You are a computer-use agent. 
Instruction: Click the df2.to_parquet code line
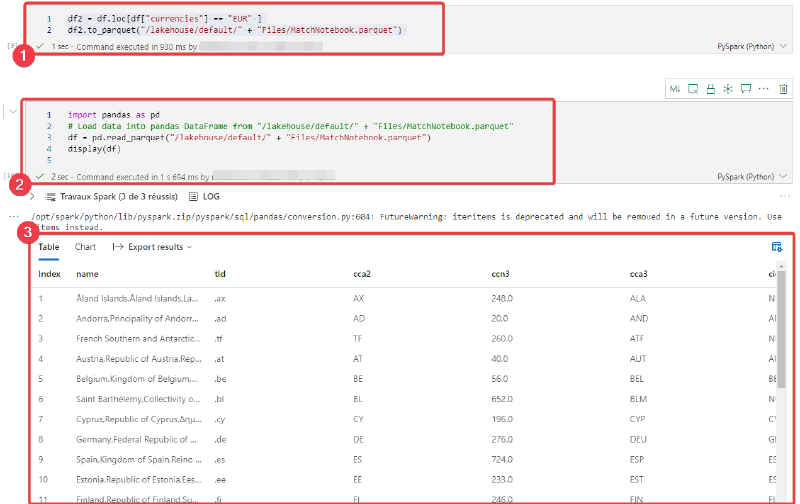[235, 30]
